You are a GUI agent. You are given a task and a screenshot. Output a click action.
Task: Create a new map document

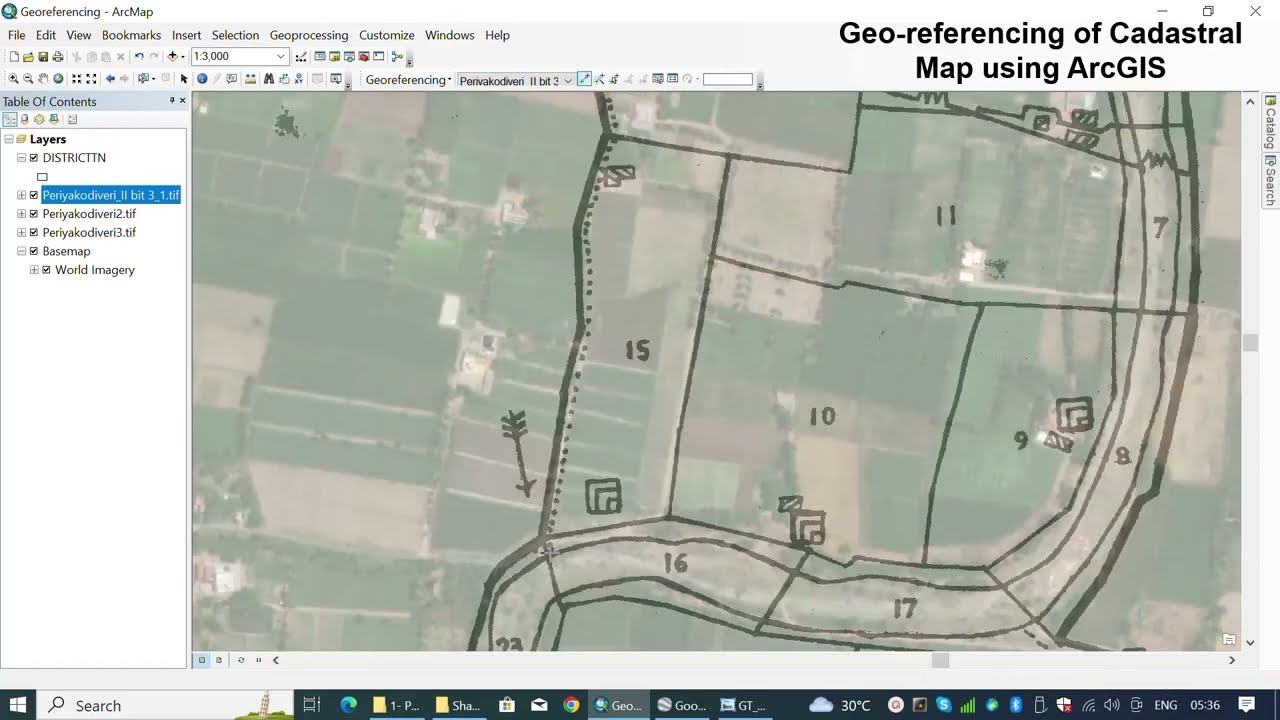tap(14, 57)
